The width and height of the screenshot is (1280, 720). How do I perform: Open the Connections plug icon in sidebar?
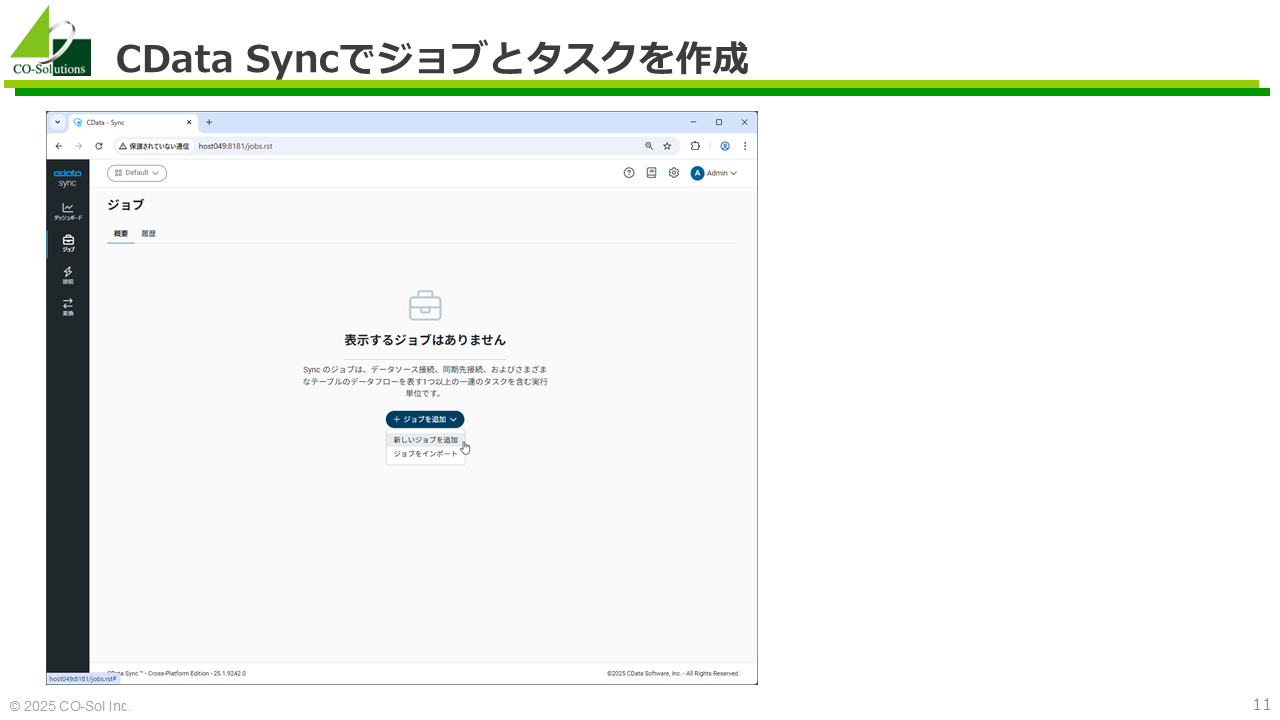68,275
